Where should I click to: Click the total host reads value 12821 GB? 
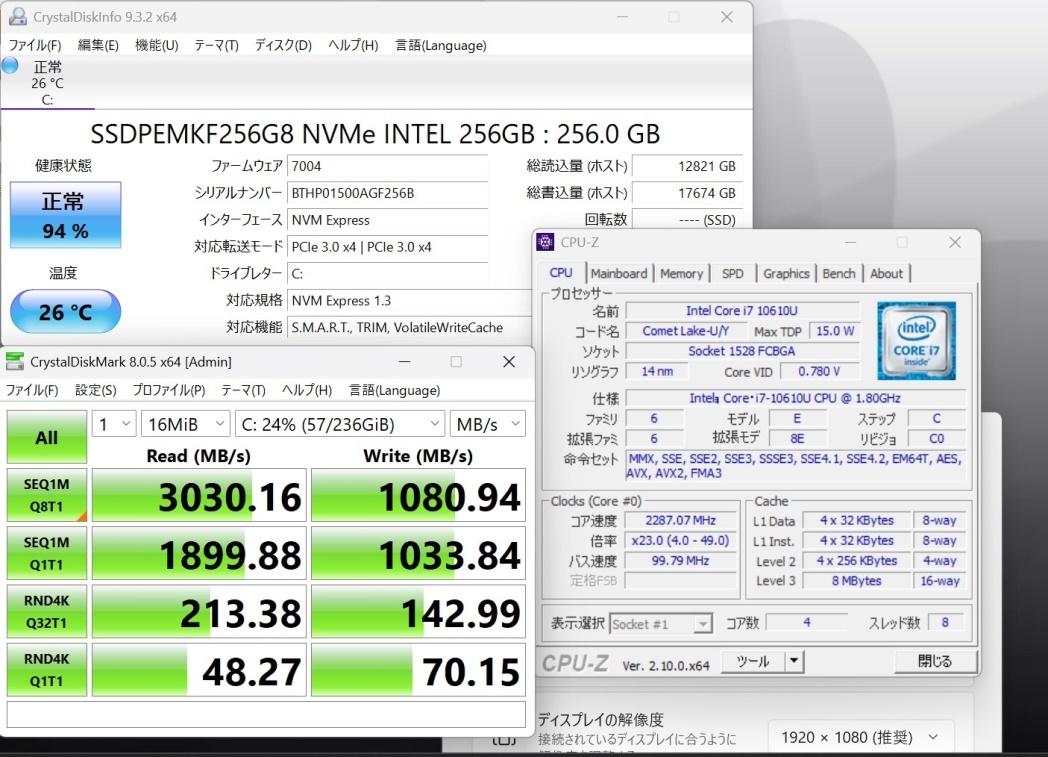[687, 166]
